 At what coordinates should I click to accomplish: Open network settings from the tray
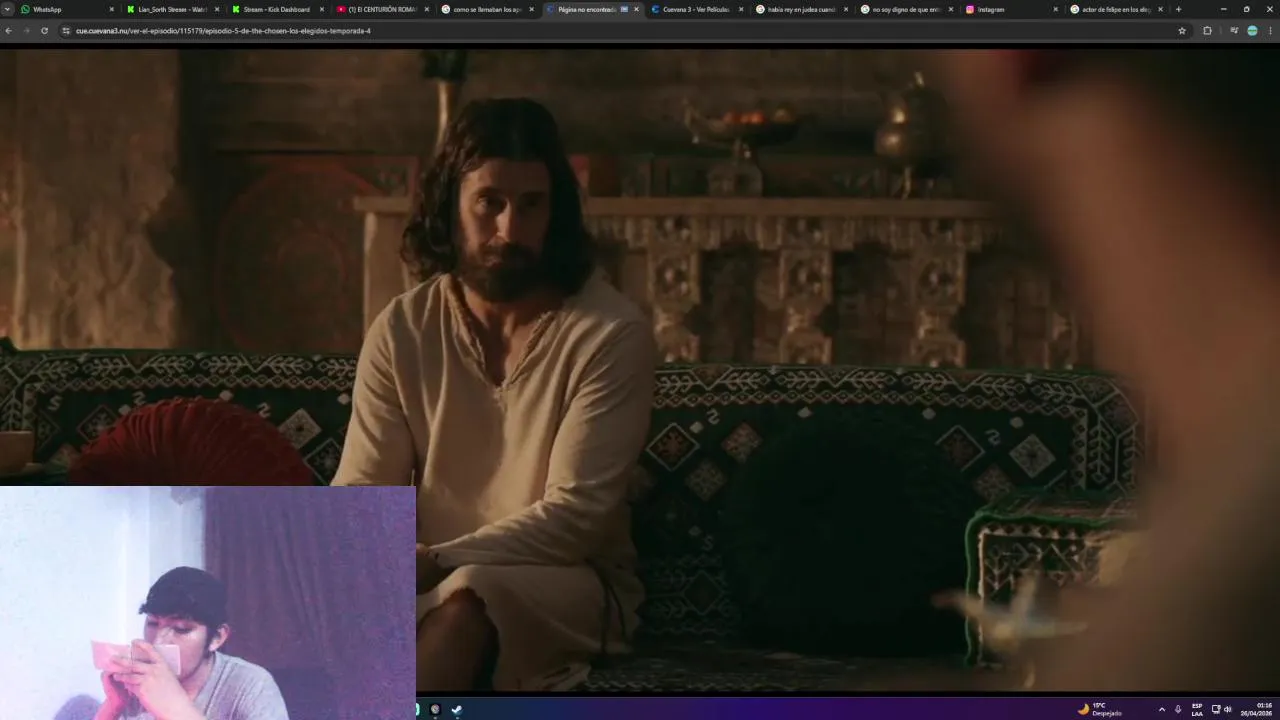tap(1216, 709)
